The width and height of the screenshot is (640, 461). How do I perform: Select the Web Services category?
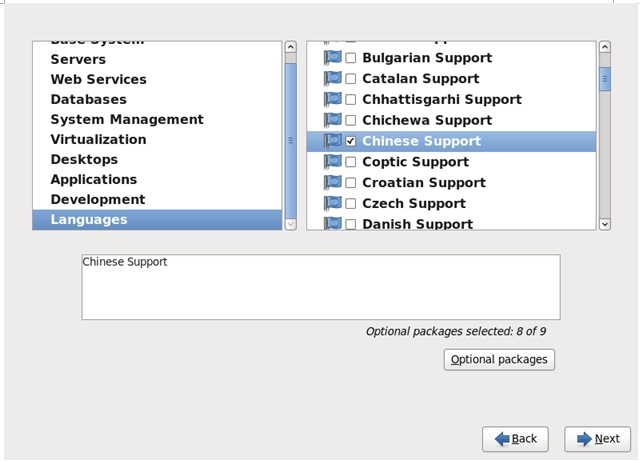click(x=157, y=80)
